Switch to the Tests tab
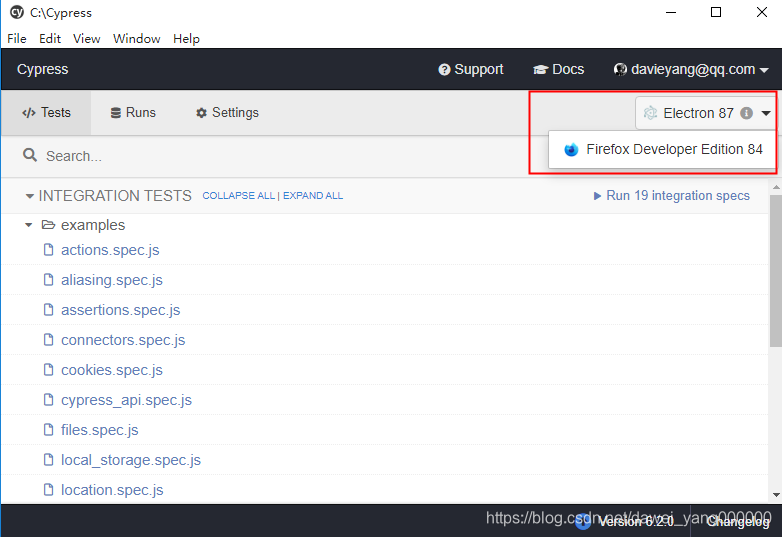The height and width of the screenshot is (537, 782). [46, 113]
